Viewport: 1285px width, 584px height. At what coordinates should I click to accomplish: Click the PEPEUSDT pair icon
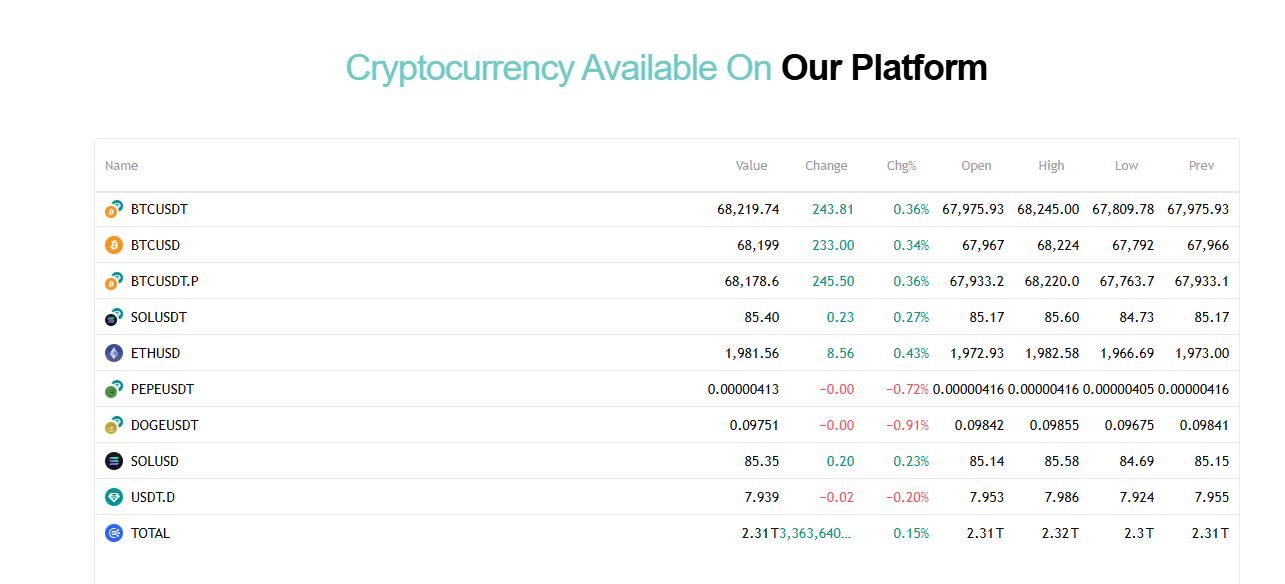[114, 389]
